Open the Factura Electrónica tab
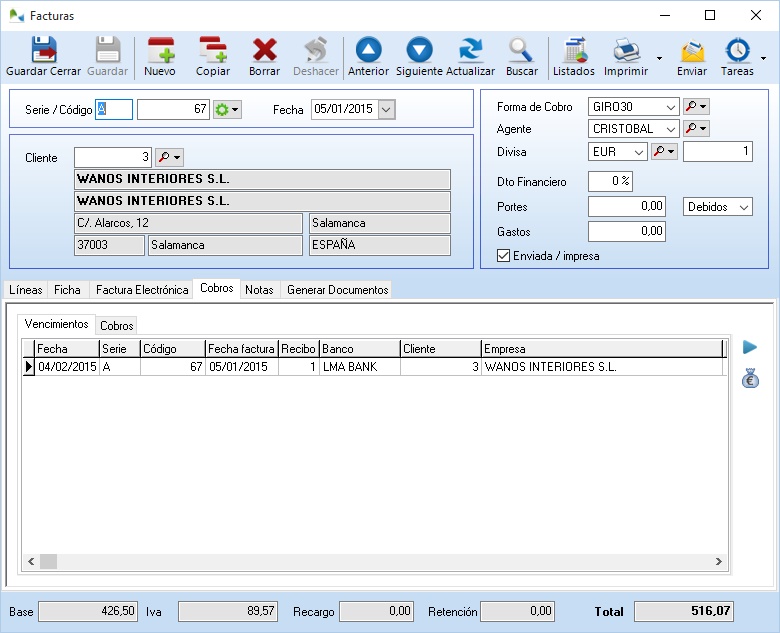The height and width of the screenshot is (633, 780). pyautogui.click(x=141, y=290)
